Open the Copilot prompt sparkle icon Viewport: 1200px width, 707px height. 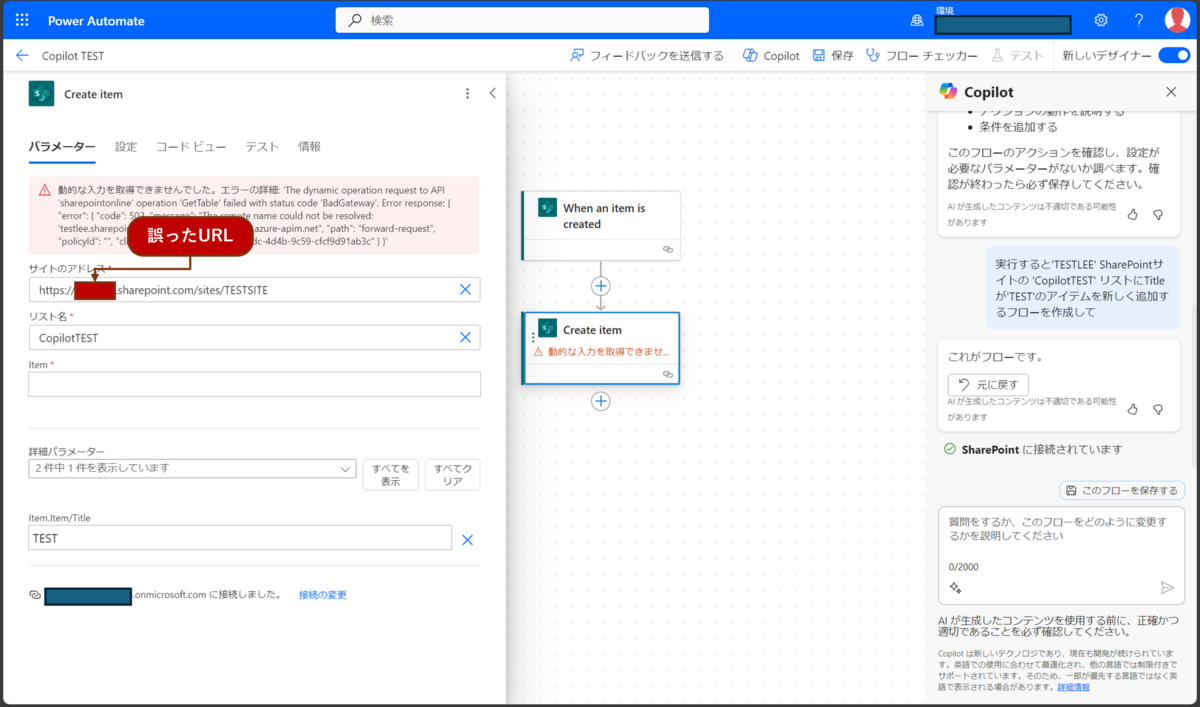(x=955, y=588)
